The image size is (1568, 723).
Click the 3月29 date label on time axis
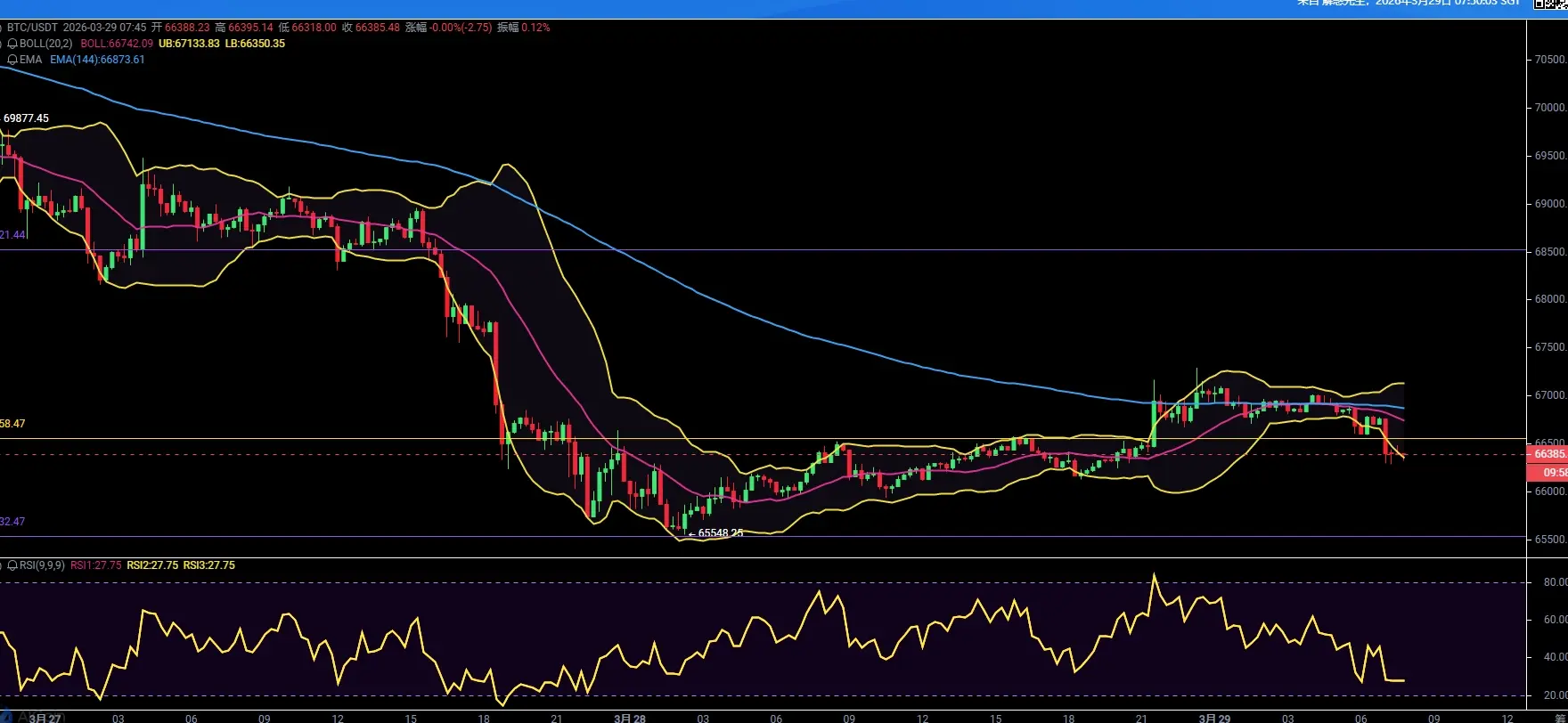click(x=1214, y=718)
